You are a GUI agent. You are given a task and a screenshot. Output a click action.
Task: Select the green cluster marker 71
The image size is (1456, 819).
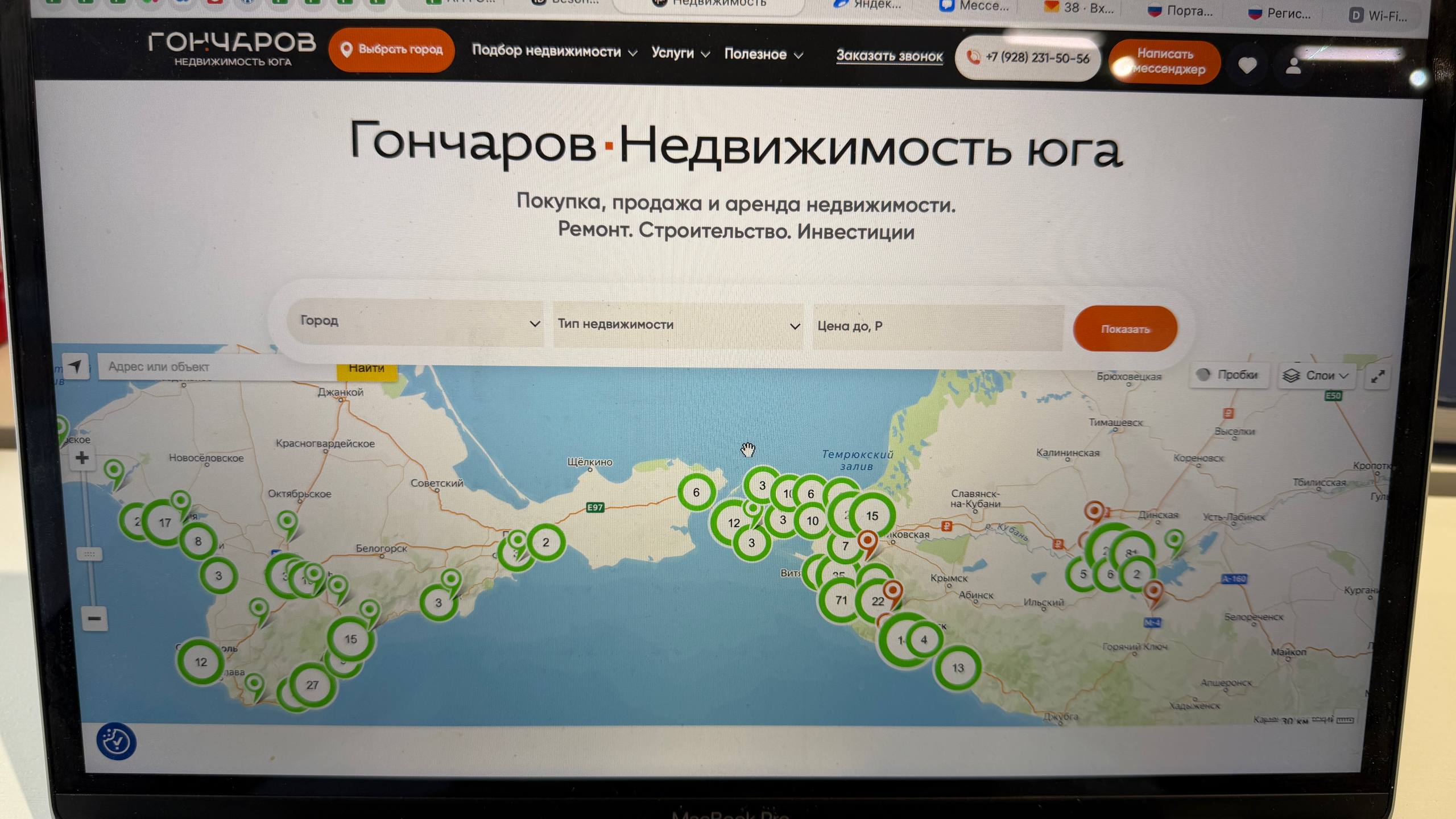point(841,601)
